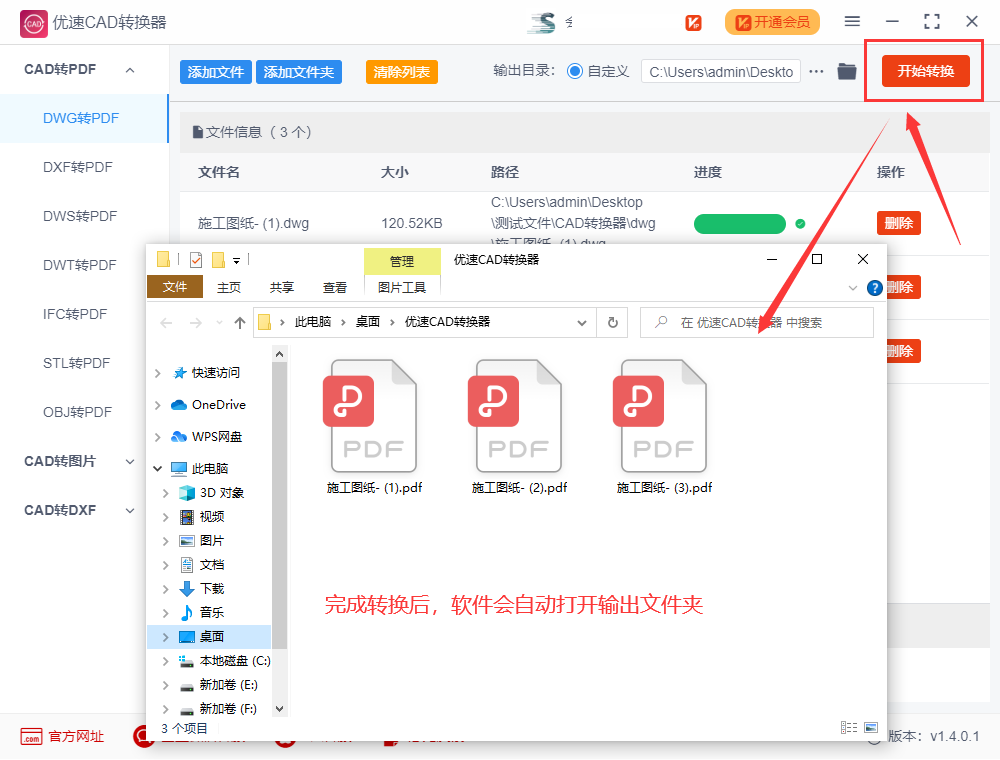Image resolution: width=1000 pixels, height=760 pixels.
Task: Click 120.52KB size cell
Action: pos(411,224)
